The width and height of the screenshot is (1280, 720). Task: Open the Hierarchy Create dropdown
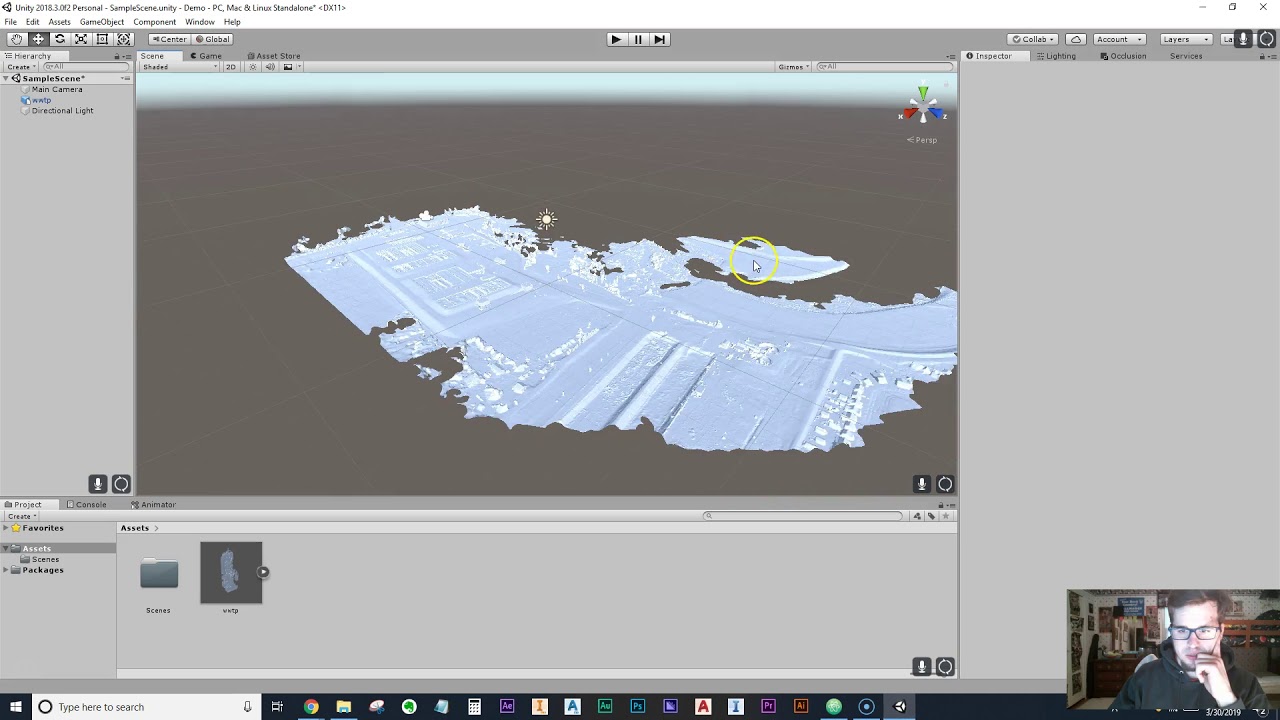(x=21, y=67)
